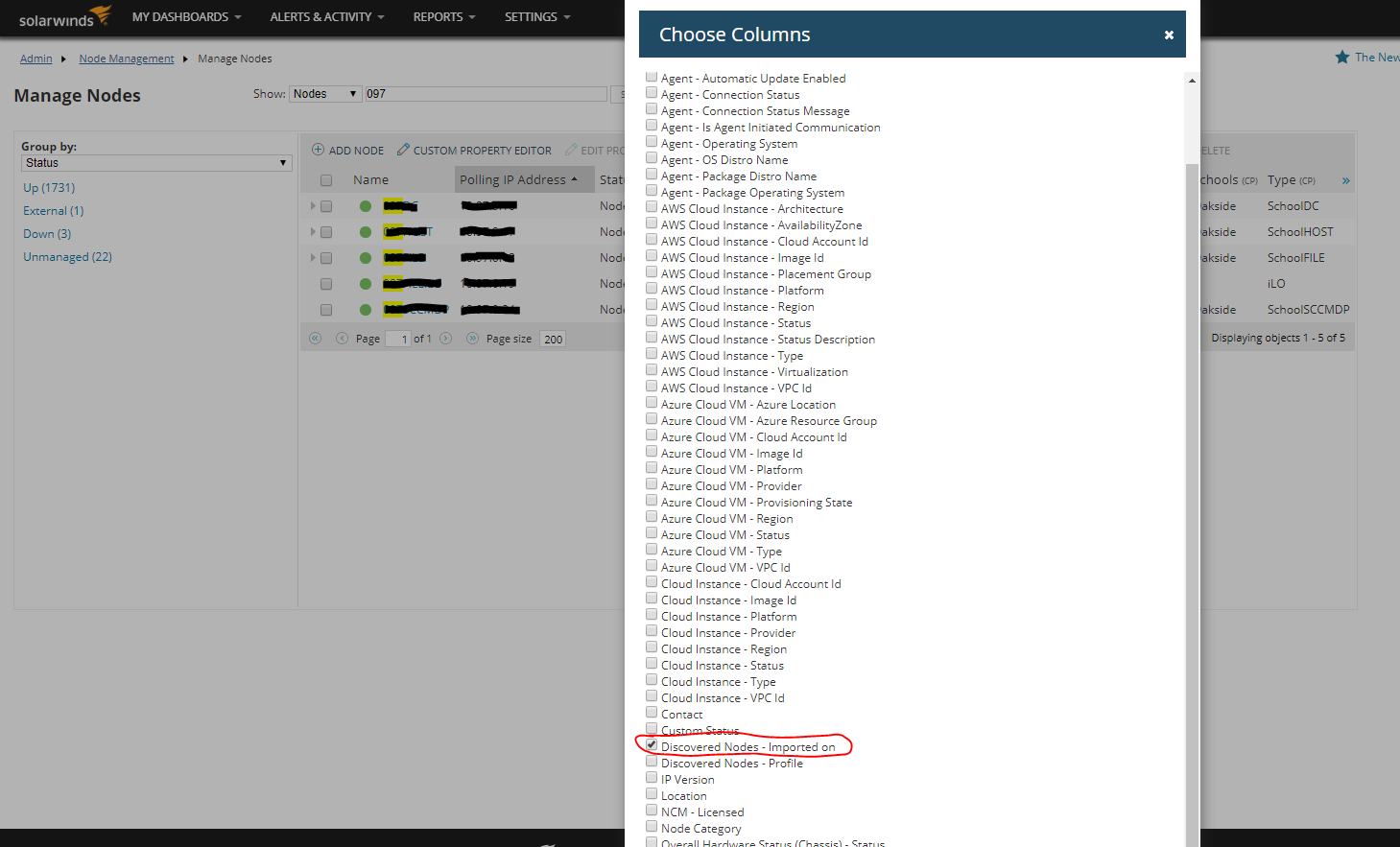Check Discovered Nodes - Profile

pos(652,762)
